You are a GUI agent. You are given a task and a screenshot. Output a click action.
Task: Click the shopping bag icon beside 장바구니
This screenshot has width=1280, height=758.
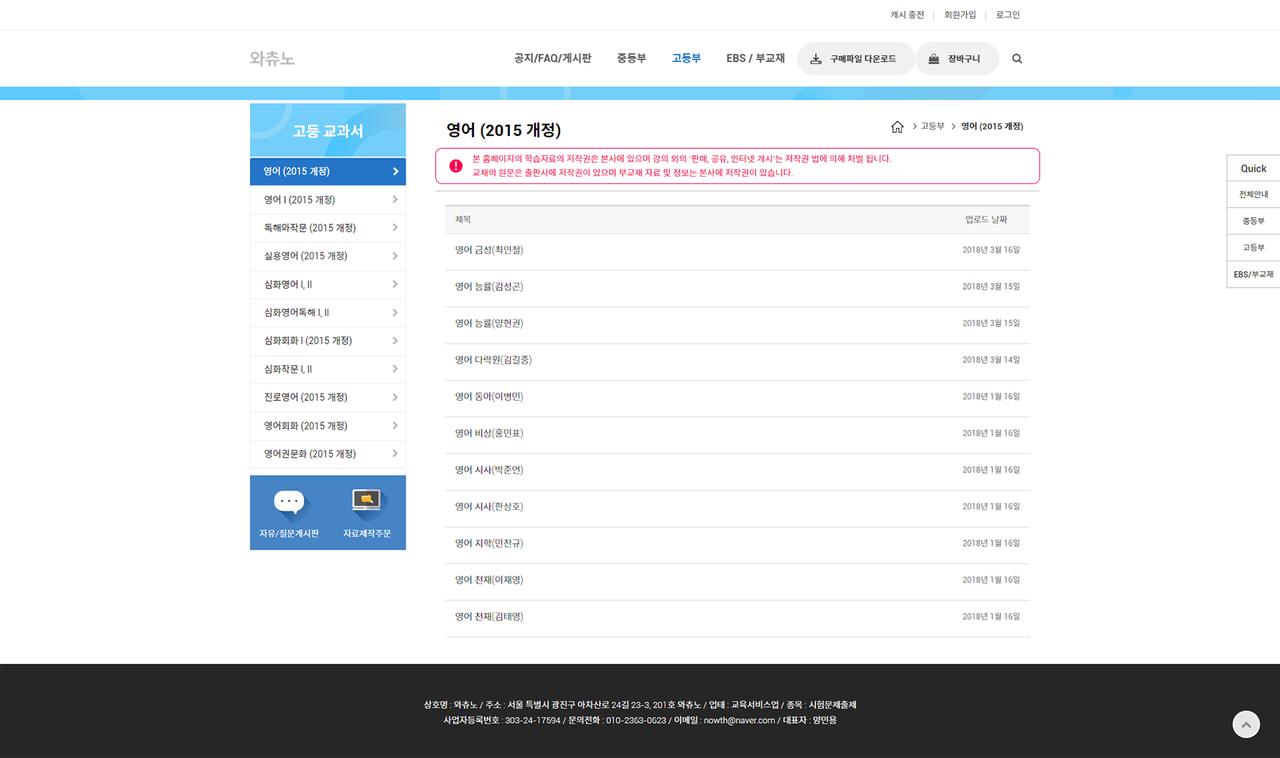pos(934,59)
